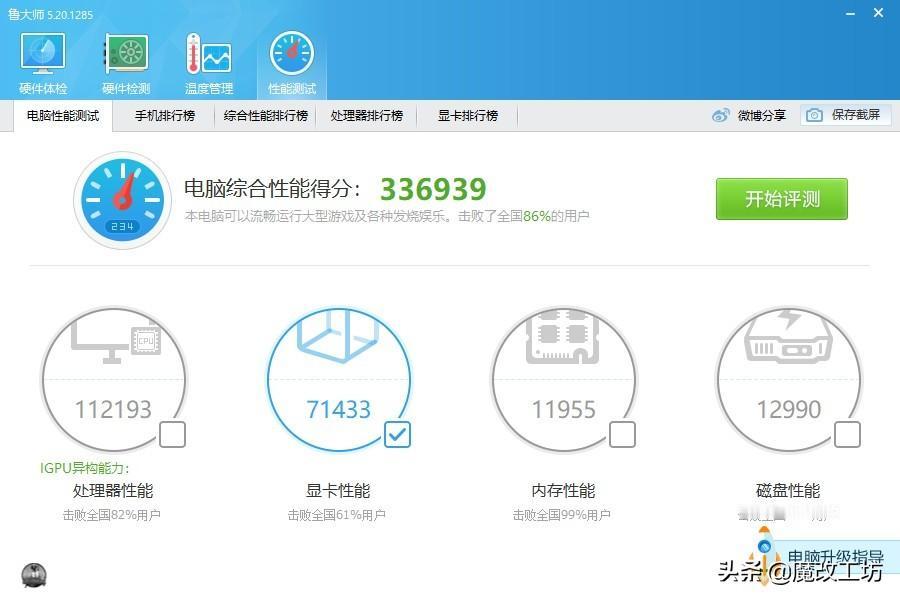
Task: Click the 磁盘性能 label
Action: (x=788, y=490)
